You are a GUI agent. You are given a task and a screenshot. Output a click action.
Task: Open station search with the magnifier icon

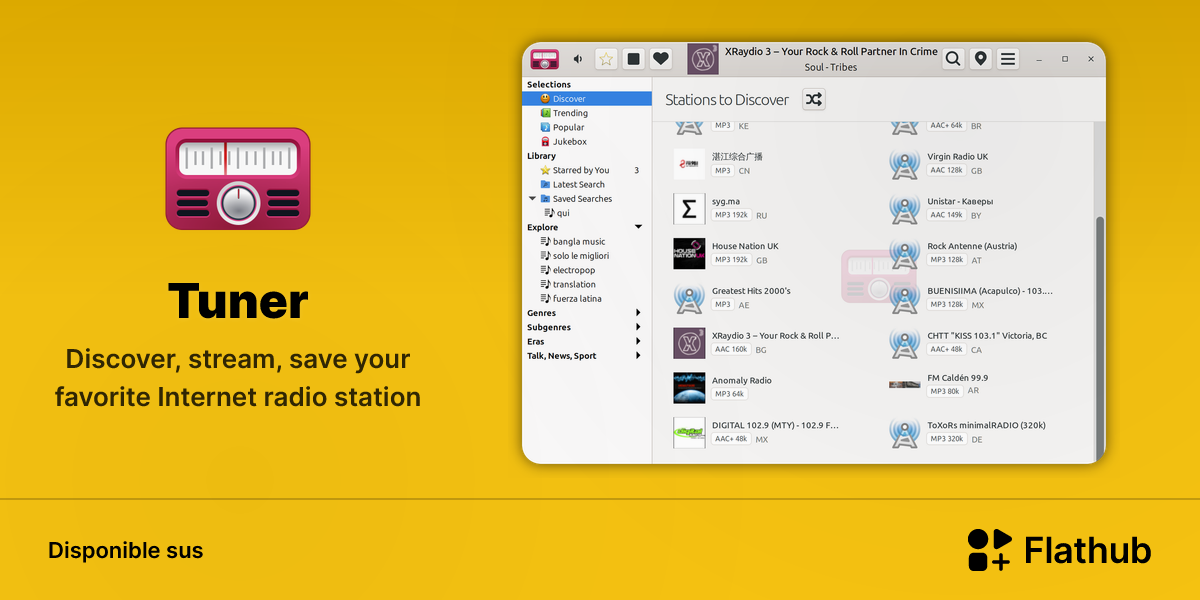click(x=954, y=59)
